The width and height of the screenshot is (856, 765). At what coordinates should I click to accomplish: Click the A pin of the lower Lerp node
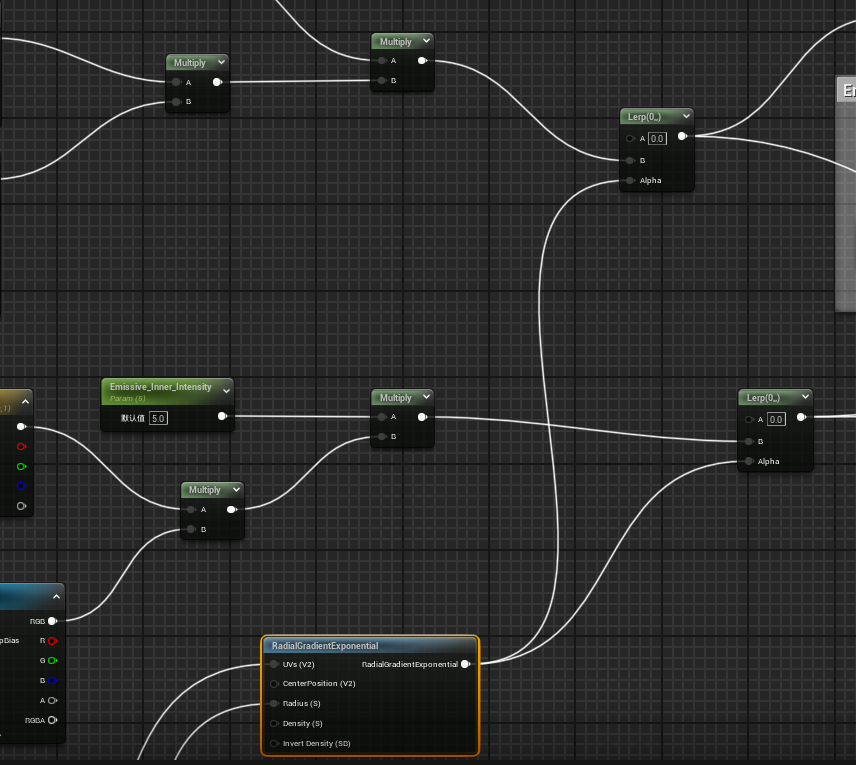pyautogui.click(x=748, y=419)
